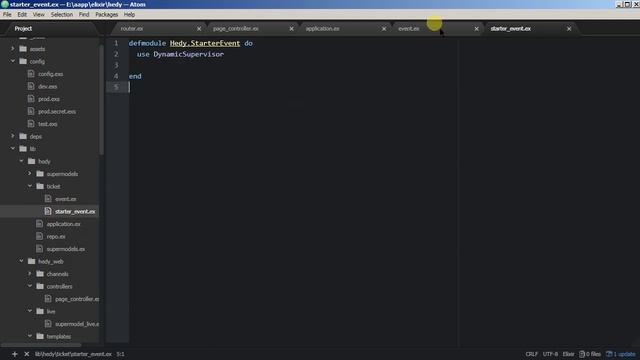Click the CRLF line ending selector
The width and height of the screenshot is (640, 360).
[531, 354]
